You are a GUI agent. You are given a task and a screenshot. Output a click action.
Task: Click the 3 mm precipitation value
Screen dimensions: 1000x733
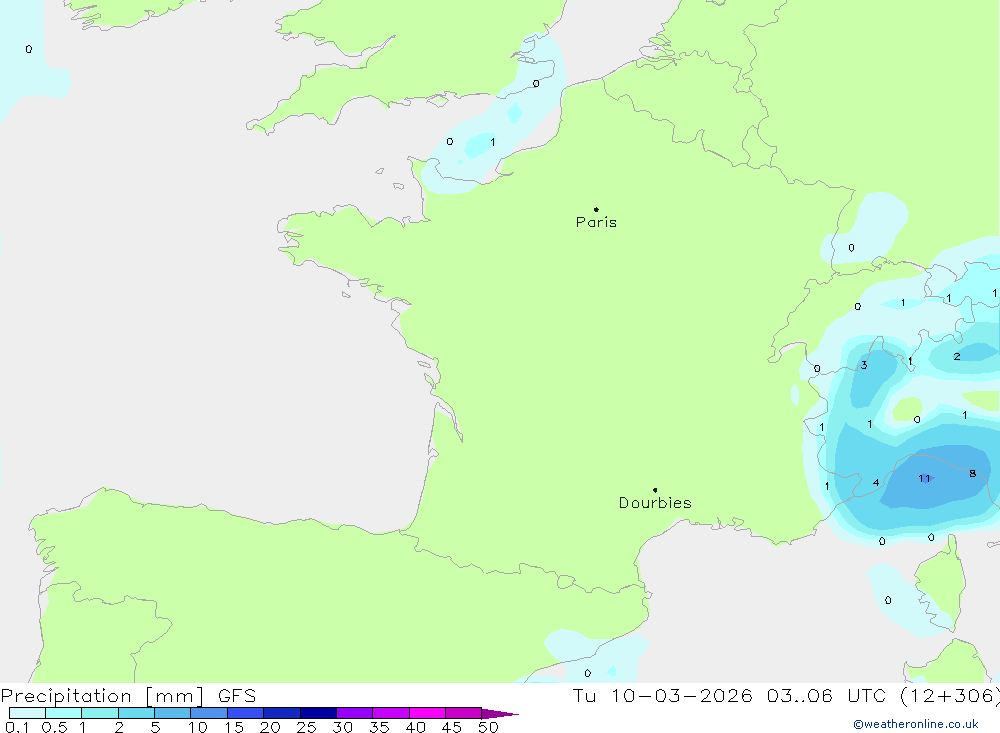coord(864,365)
